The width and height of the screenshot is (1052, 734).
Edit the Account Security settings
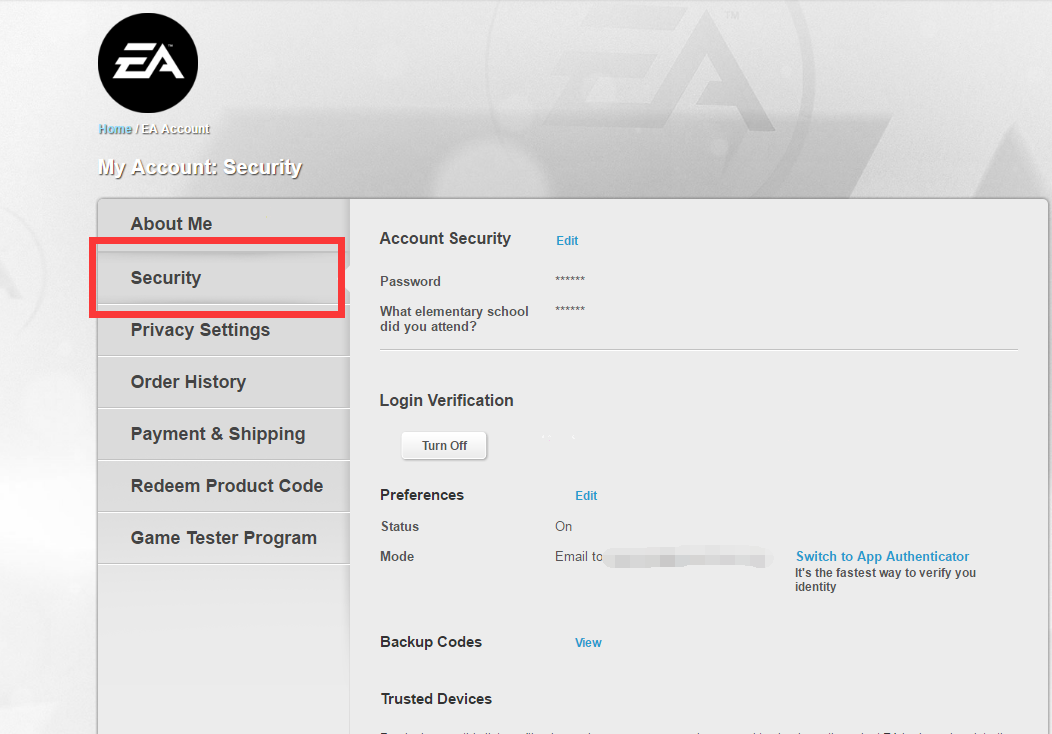click(x=567, y=241)
